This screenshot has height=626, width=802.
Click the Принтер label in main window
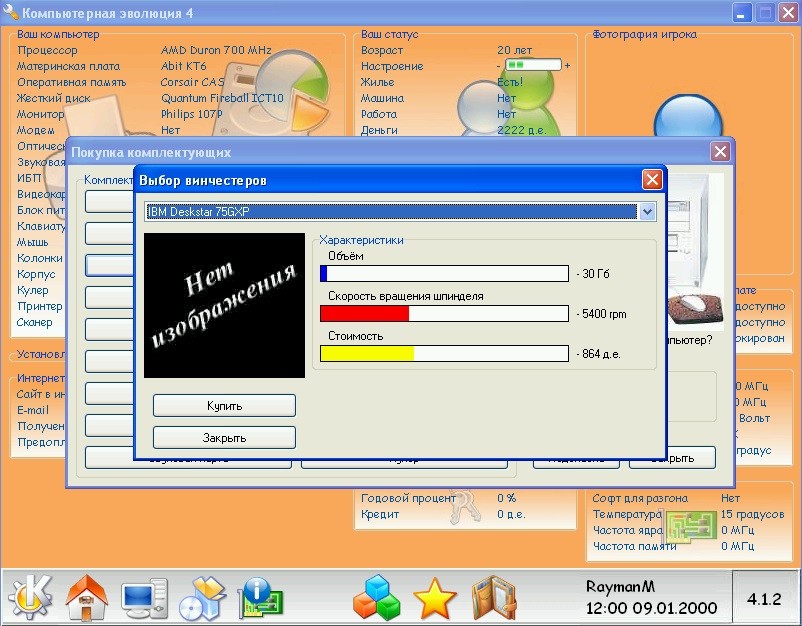point(40,306)
